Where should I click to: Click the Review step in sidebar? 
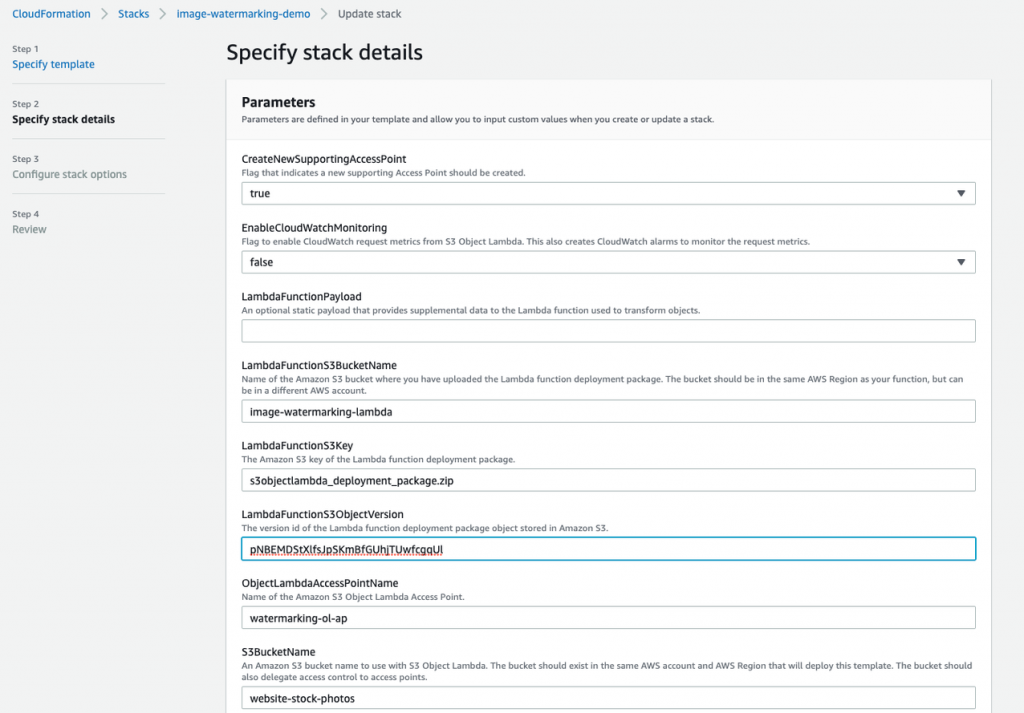29,229
